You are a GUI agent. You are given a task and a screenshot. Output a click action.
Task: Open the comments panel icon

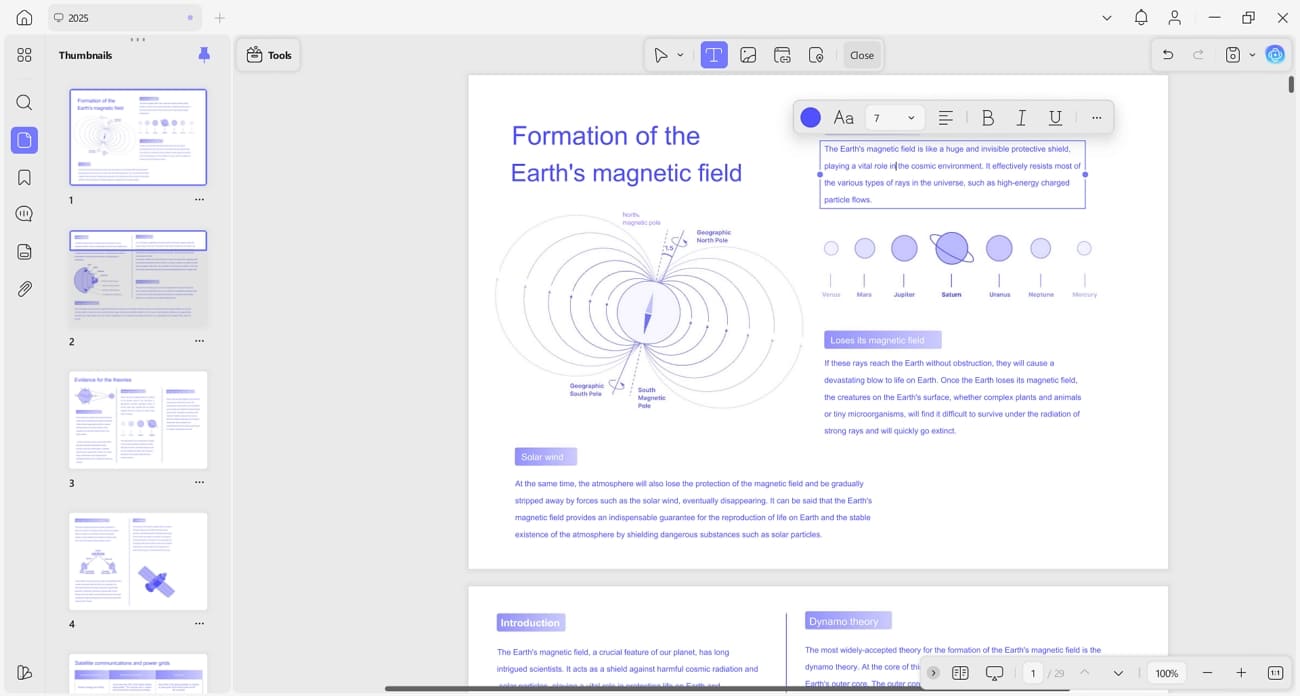pos(24,214)
